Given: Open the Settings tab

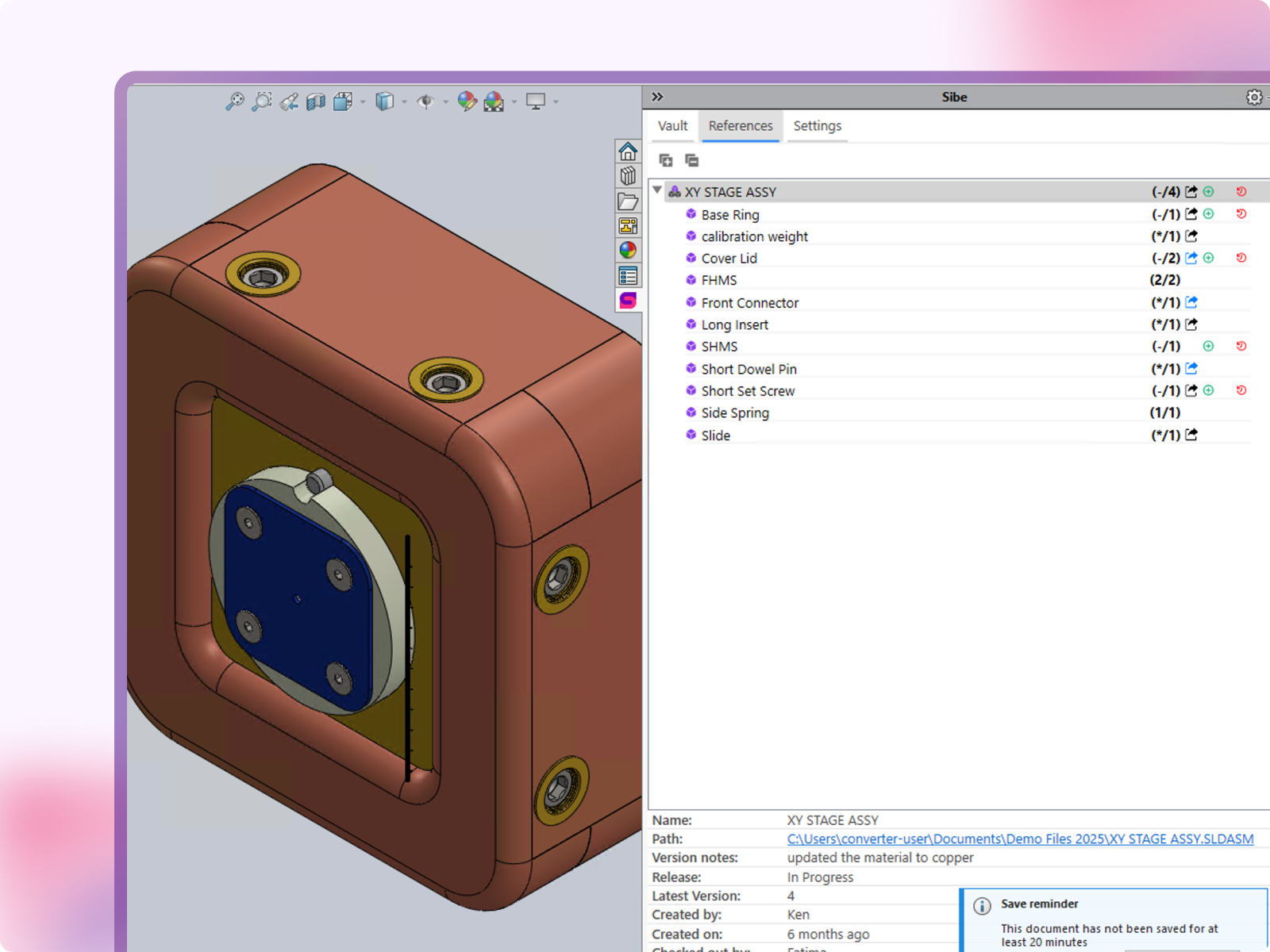Looking at the screenshot, I should (817, 126).
